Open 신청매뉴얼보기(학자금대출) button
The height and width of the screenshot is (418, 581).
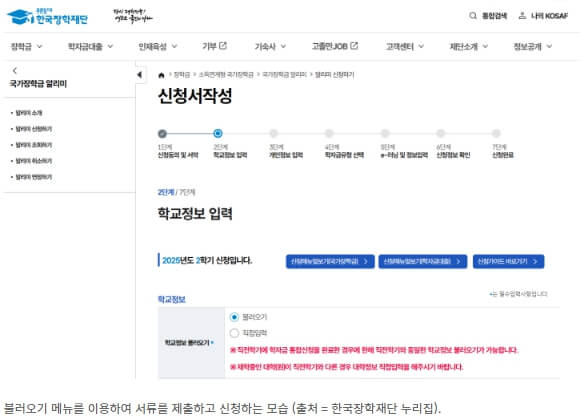(423, 262)
